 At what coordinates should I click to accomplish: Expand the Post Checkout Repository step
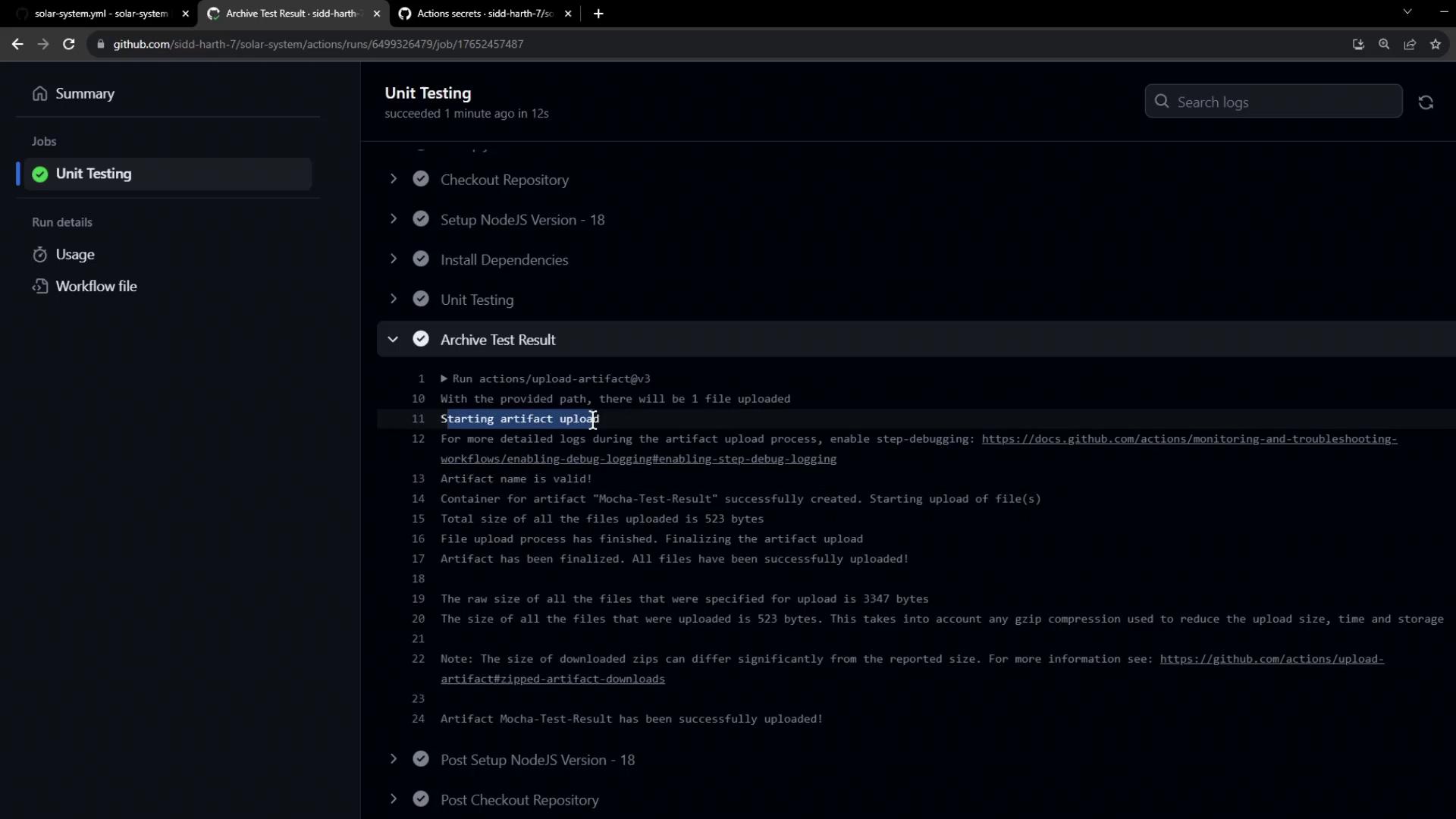pos(393,799)
